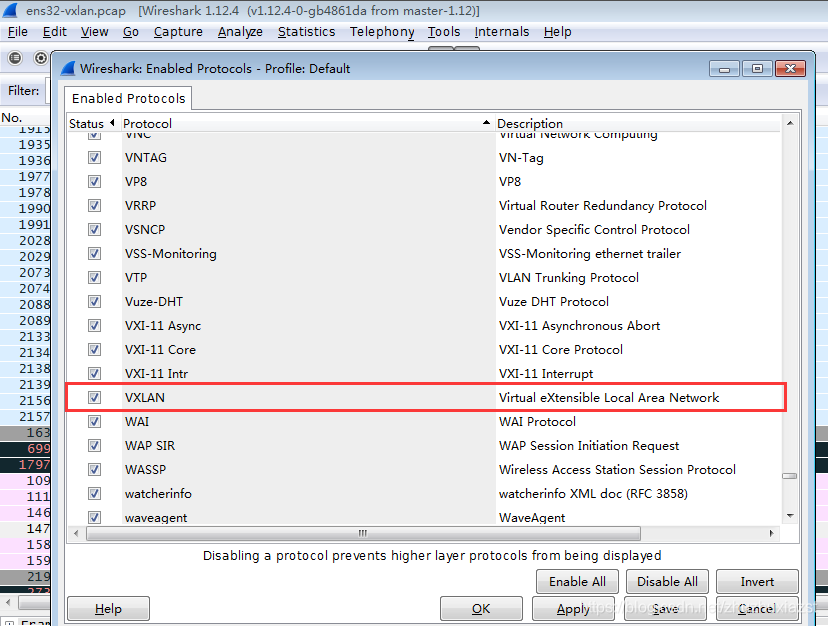This screenshot has height=626, width=828.
Task: Select the Enabled Protocols tab
Action: coord(128,98)
